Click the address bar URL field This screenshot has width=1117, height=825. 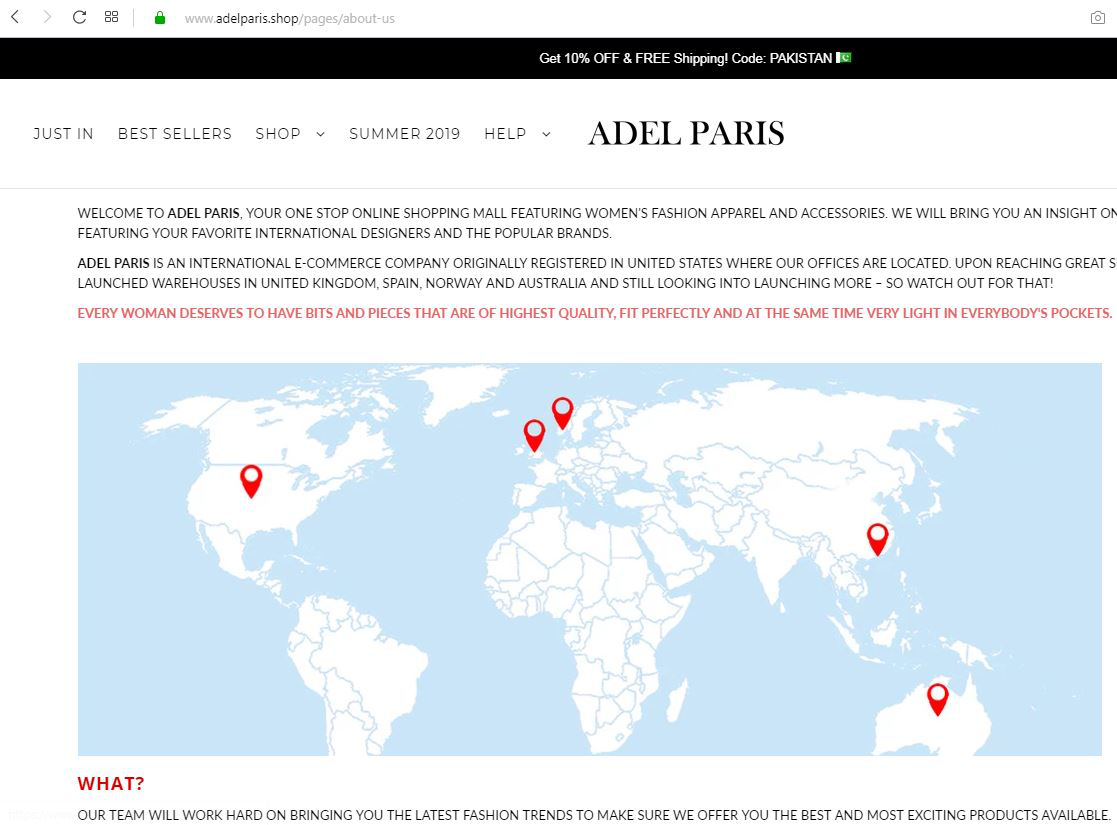pyautogui.click(x=289, y=19)
